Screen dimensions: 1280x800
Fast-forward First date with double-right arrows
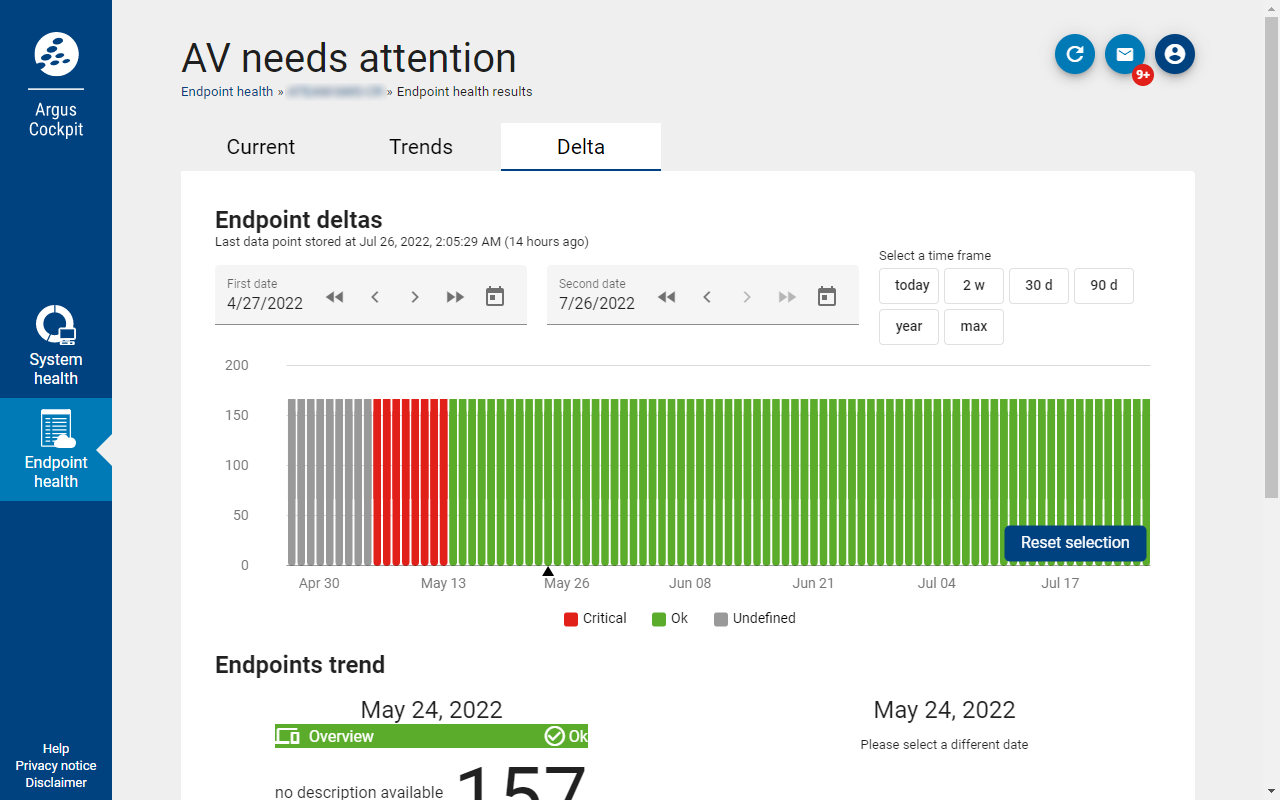pyautogui.click(x=455, y=297)
